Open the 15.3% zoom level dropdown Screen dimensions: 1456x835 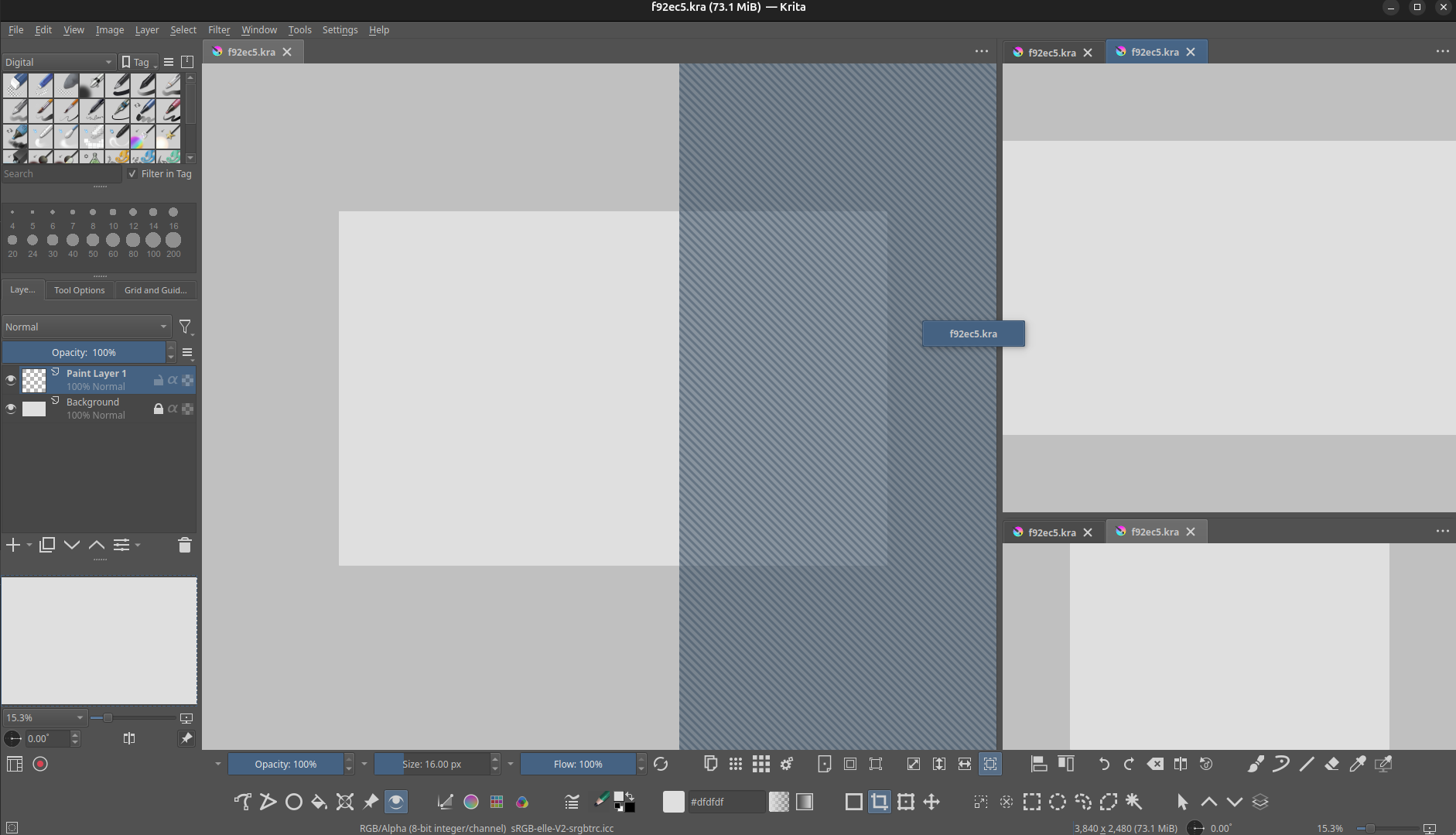pos(44,717)
